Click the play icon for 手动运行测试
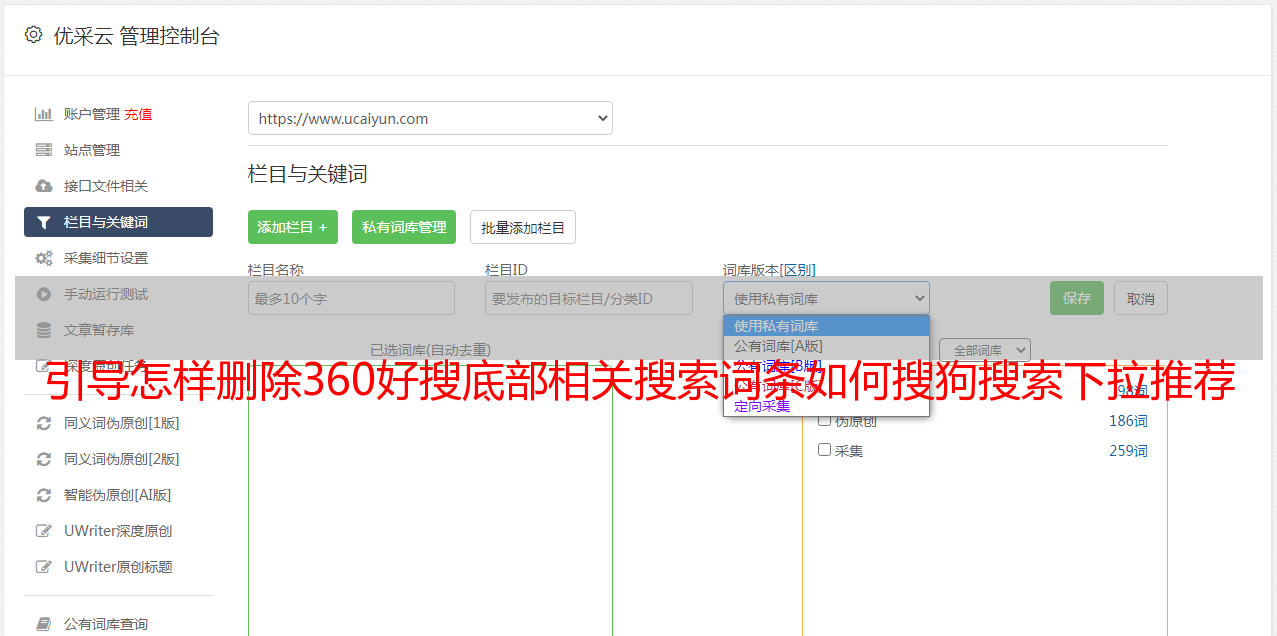Screen dimensions: 1277x636 click(44, 294)
